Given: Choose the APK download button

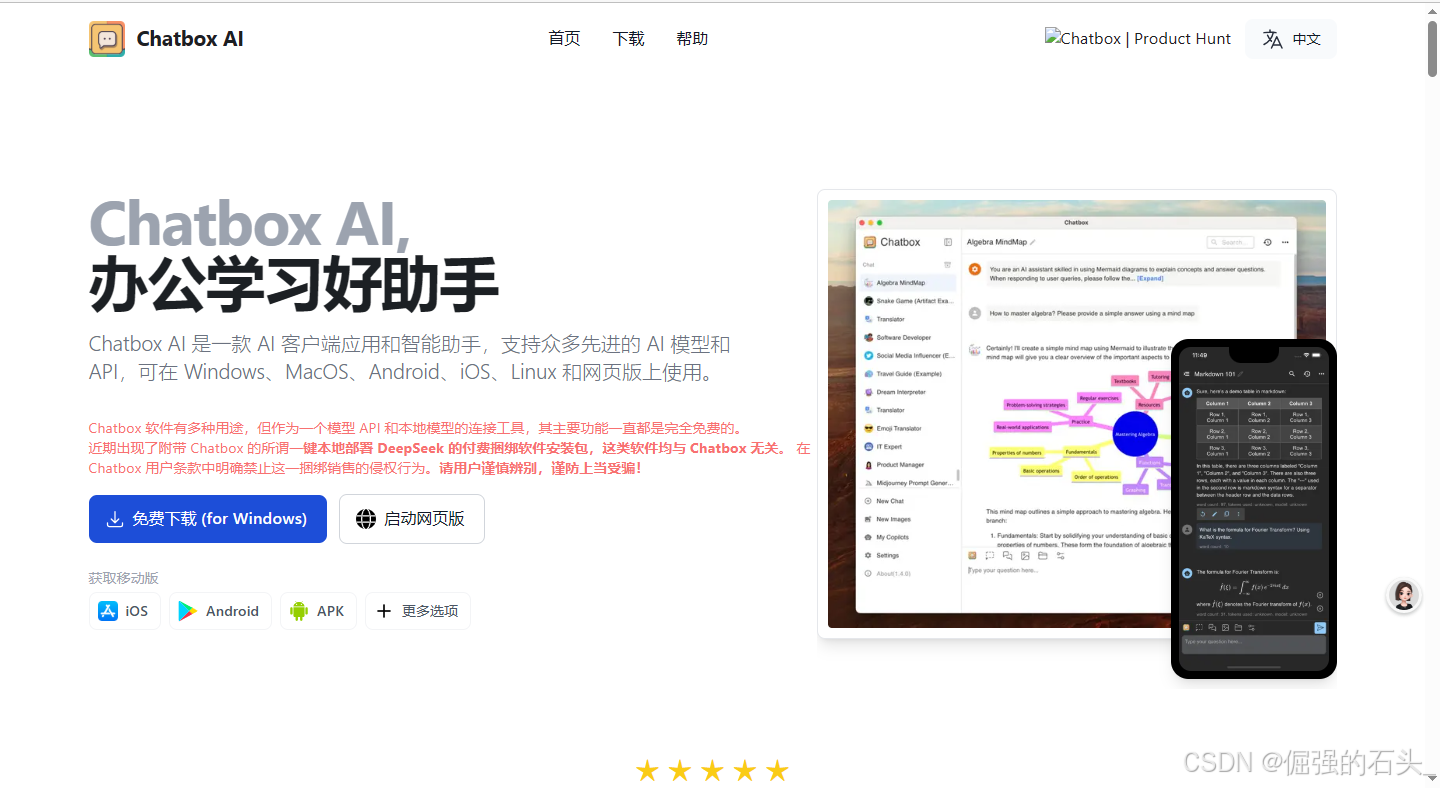Looking at the screenshot, I should [x=318, y=611].
